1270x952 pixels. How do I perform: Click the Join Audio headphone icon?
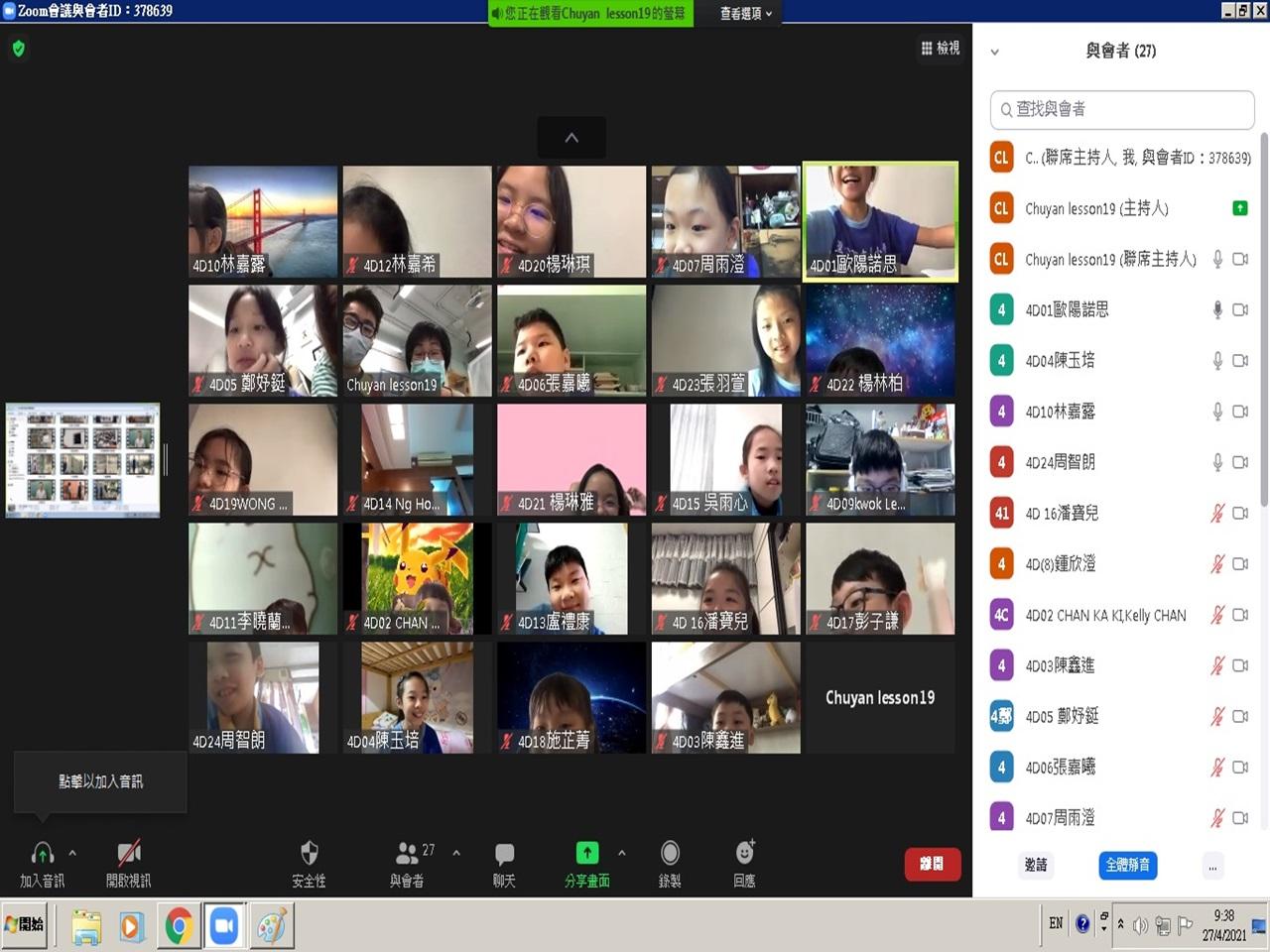pos(42,853)
